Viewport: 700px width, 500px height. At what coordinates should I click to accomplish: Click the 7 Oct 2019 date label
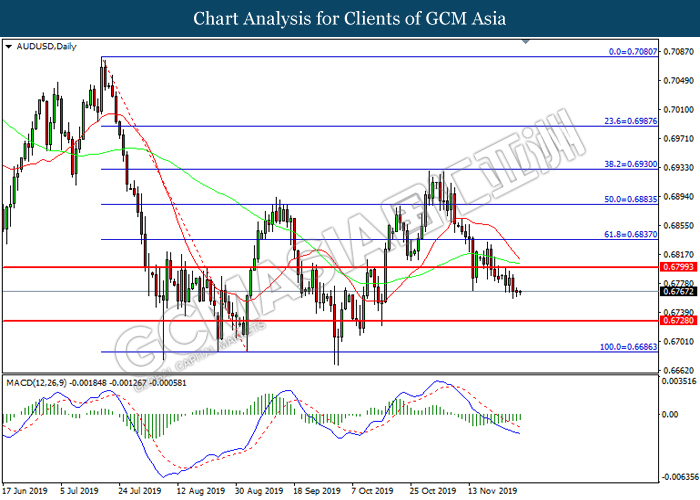(372, 491)
